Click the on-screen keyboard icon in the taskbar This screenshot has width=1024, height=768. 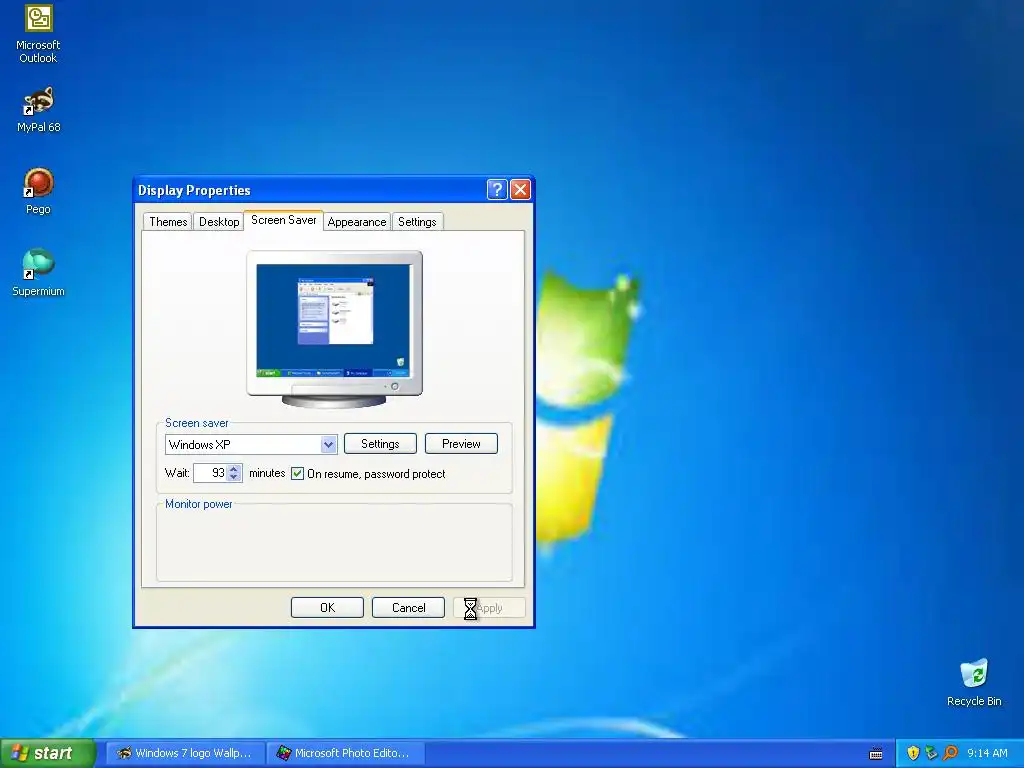[876, 754]
